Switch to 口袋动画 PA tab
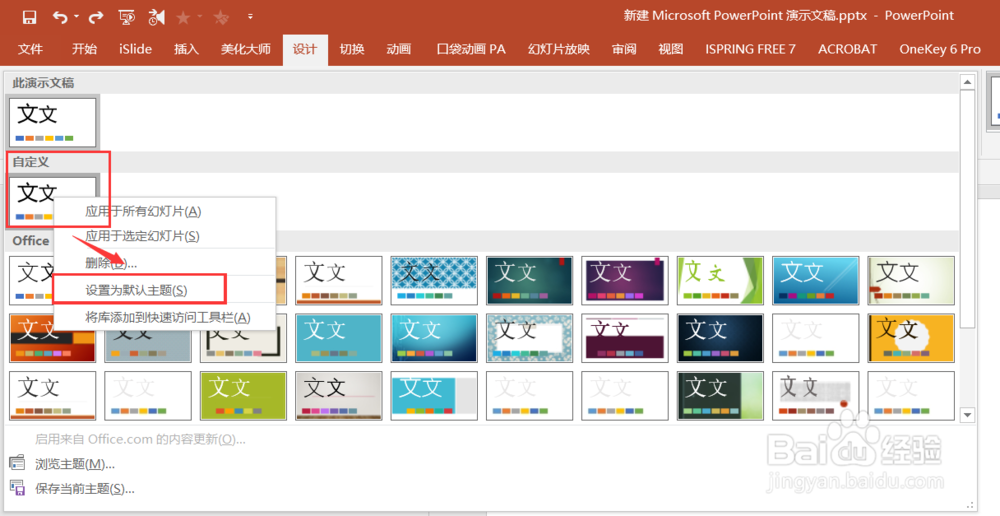This screenshot has height=516, width=1000. click(471, 49)
